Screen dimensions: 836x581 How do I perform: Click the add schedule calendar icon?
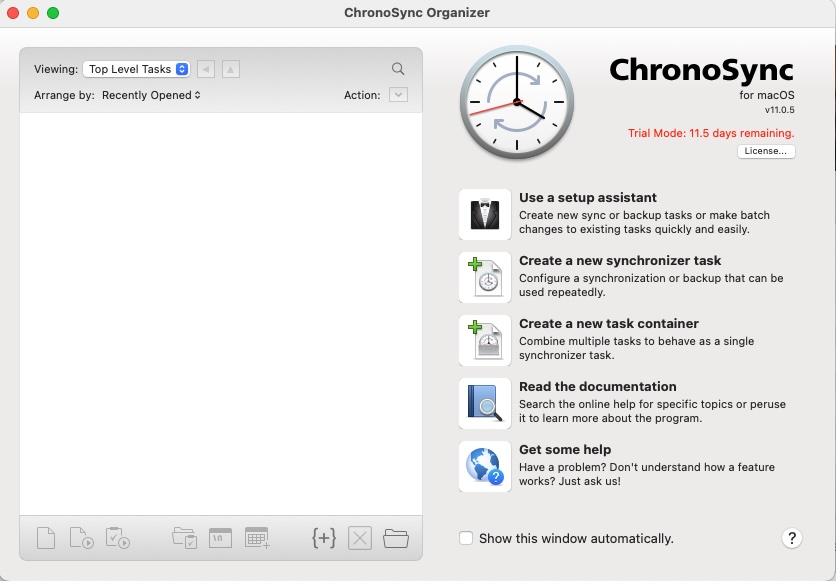(x=257, y=538)
